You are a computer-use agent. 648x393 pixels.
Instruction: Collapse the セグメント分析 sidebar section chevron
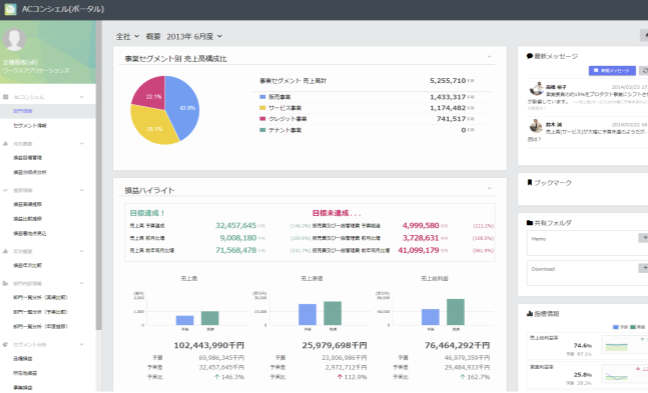point(81,344)
